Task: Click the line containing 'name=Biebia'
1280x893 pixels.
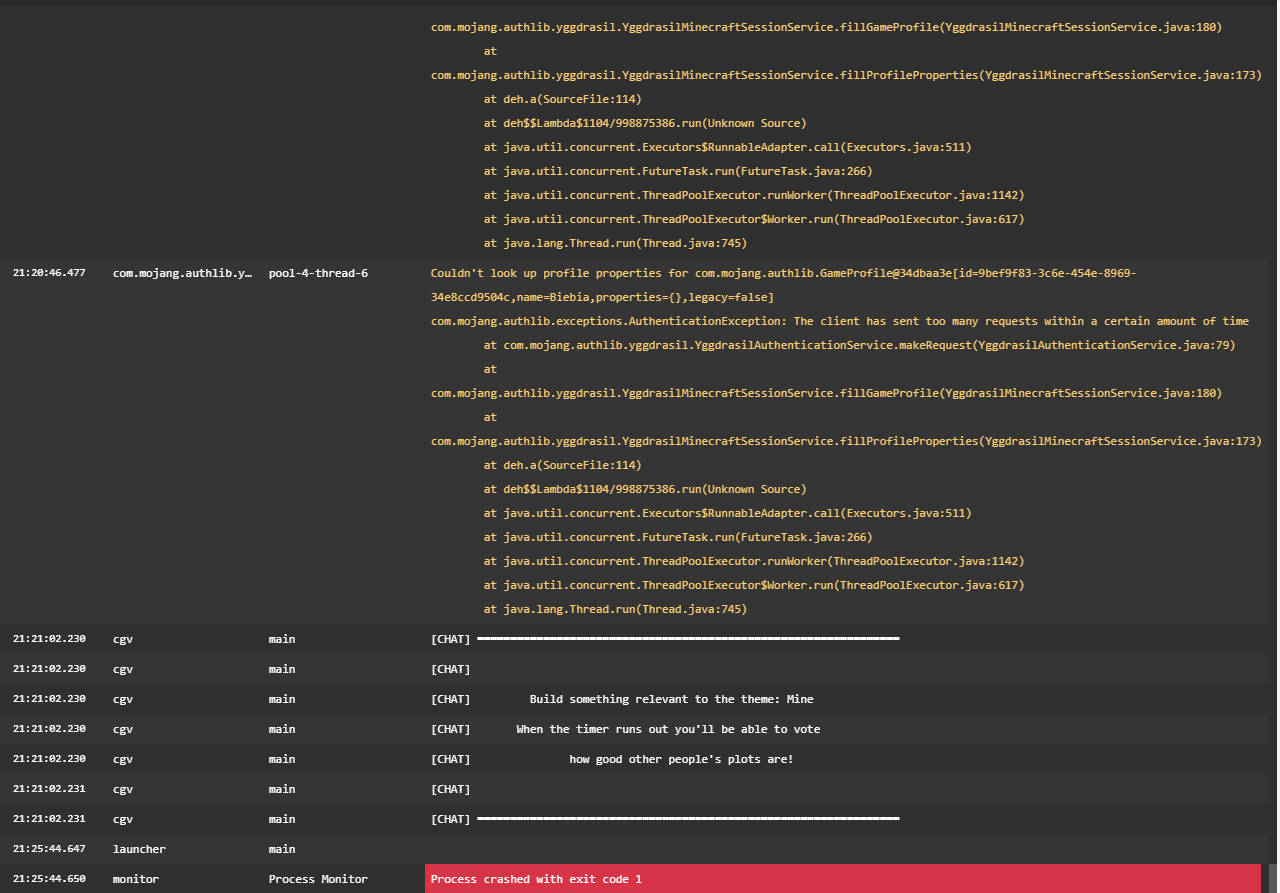Action: 600,297
